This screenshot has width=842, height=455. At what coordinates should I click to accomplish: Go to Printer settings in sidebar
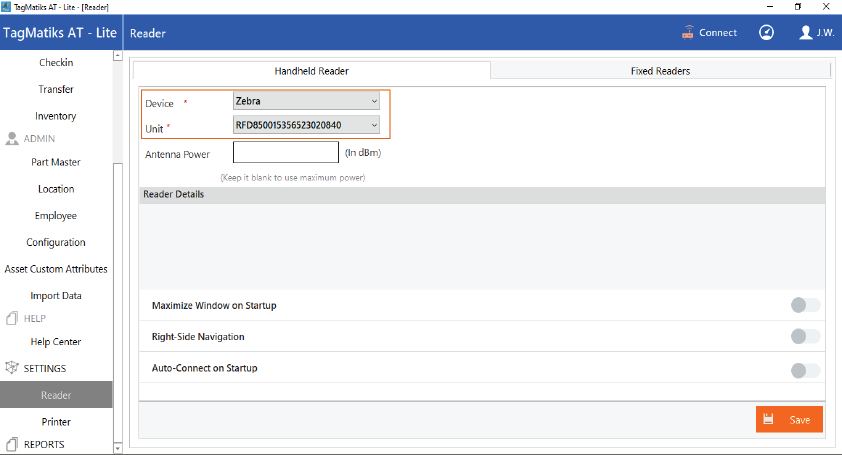click(x=56, y=422)
